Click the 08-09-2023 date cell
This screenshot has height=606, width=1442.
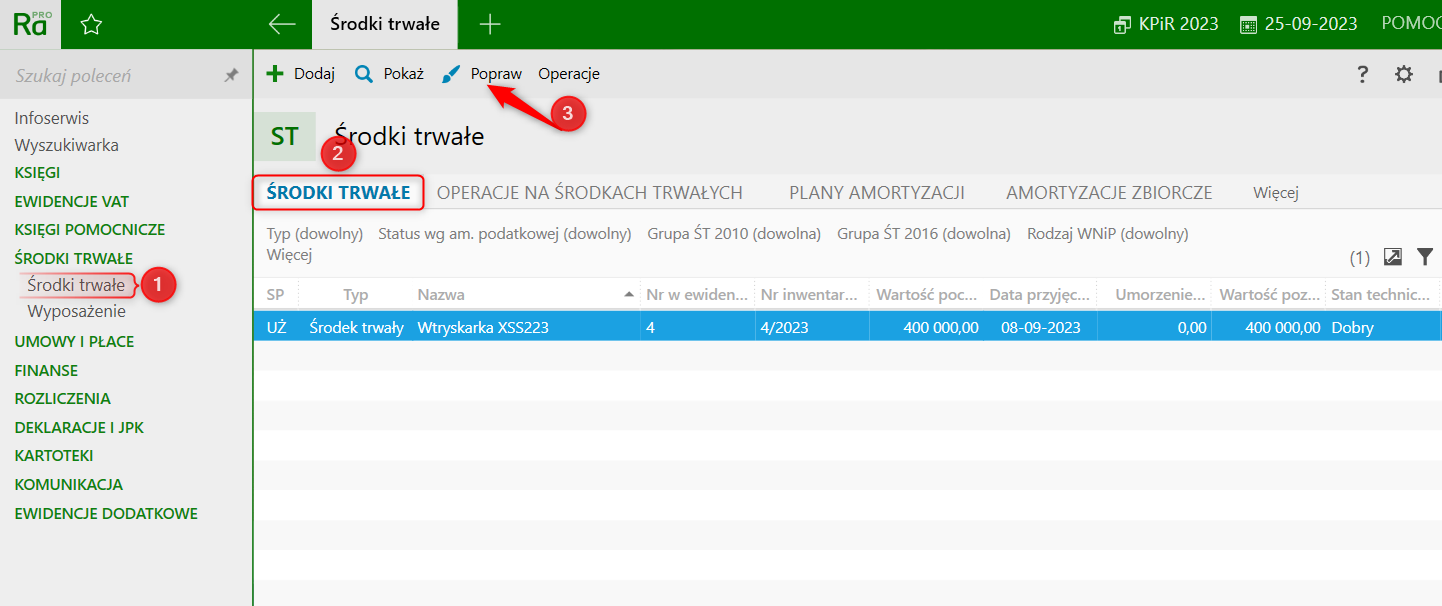pyautogui.click(x=1039, y=327)
